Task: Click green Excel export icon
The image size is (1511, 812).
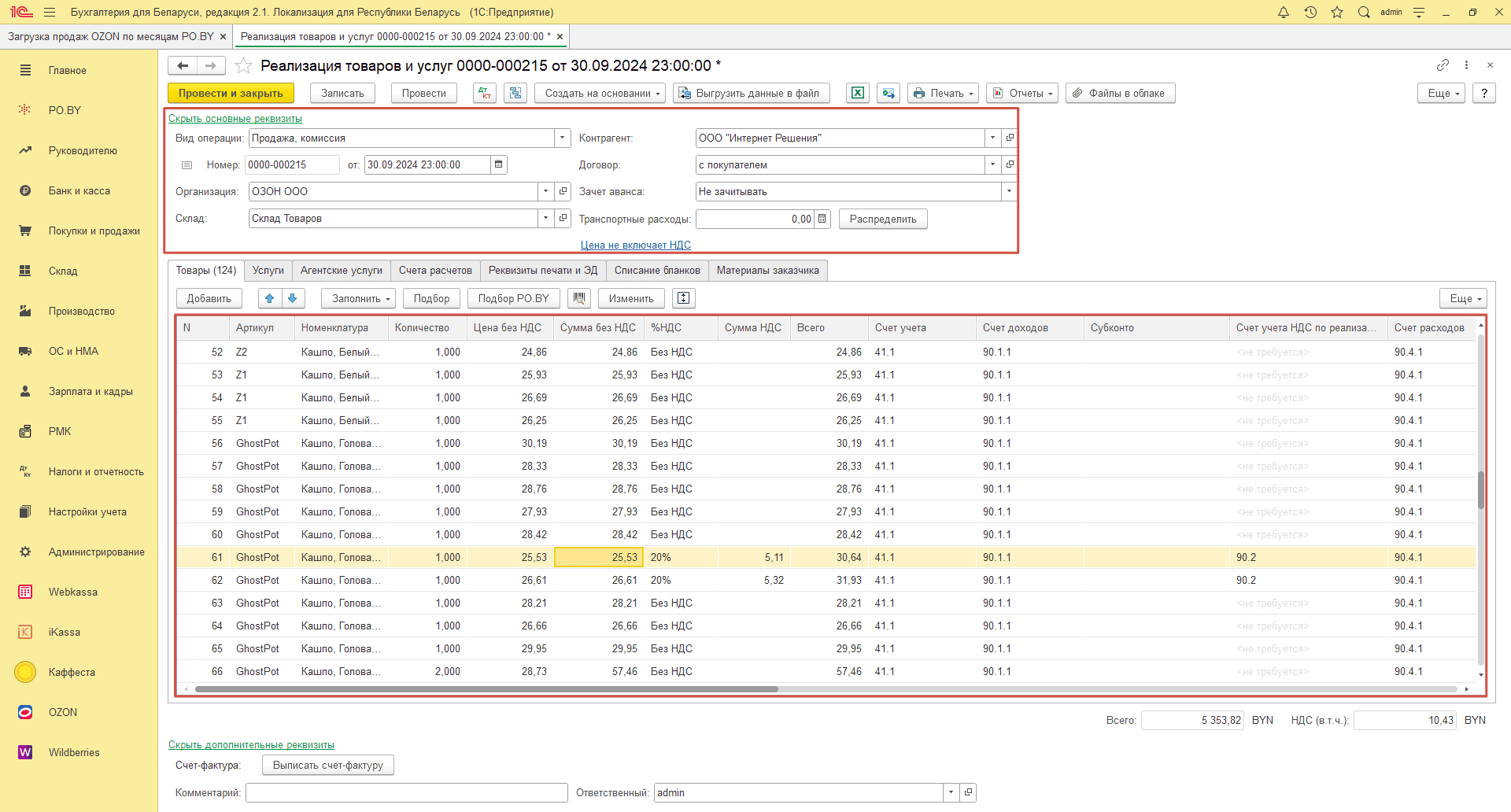Action: (x=858, y=93)
